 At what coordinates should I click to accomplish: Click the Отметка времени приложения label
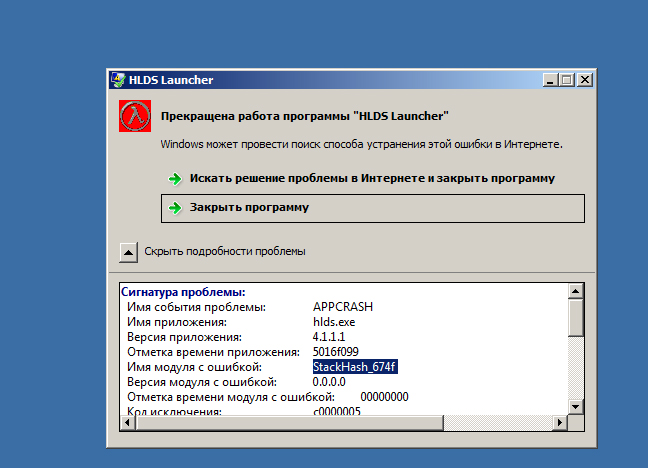[x=213, y=352]
